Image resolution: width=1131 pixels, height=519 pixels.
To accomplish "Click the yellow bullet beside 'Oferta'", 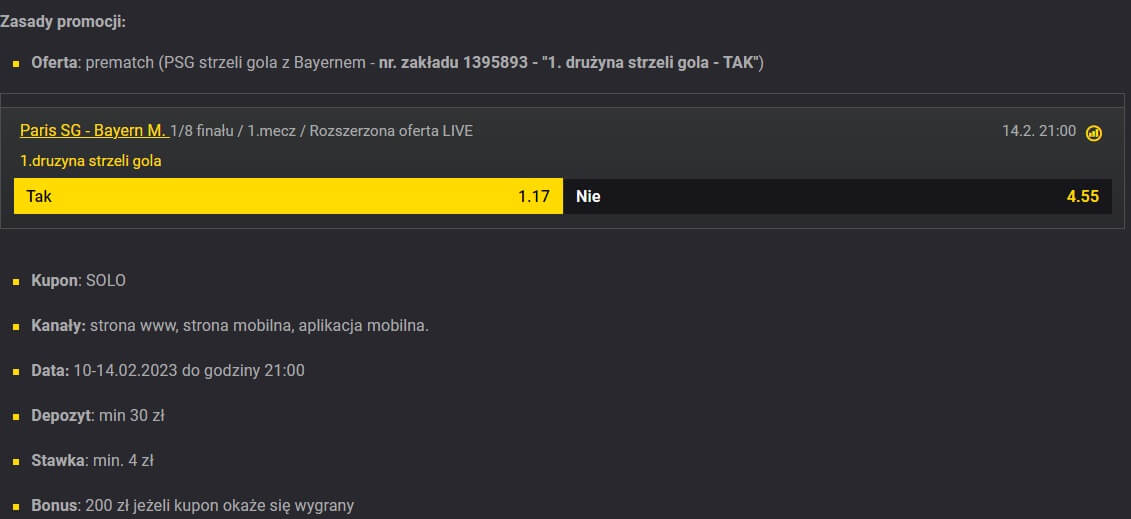I will pyautogui.click(x=16, y=64).
